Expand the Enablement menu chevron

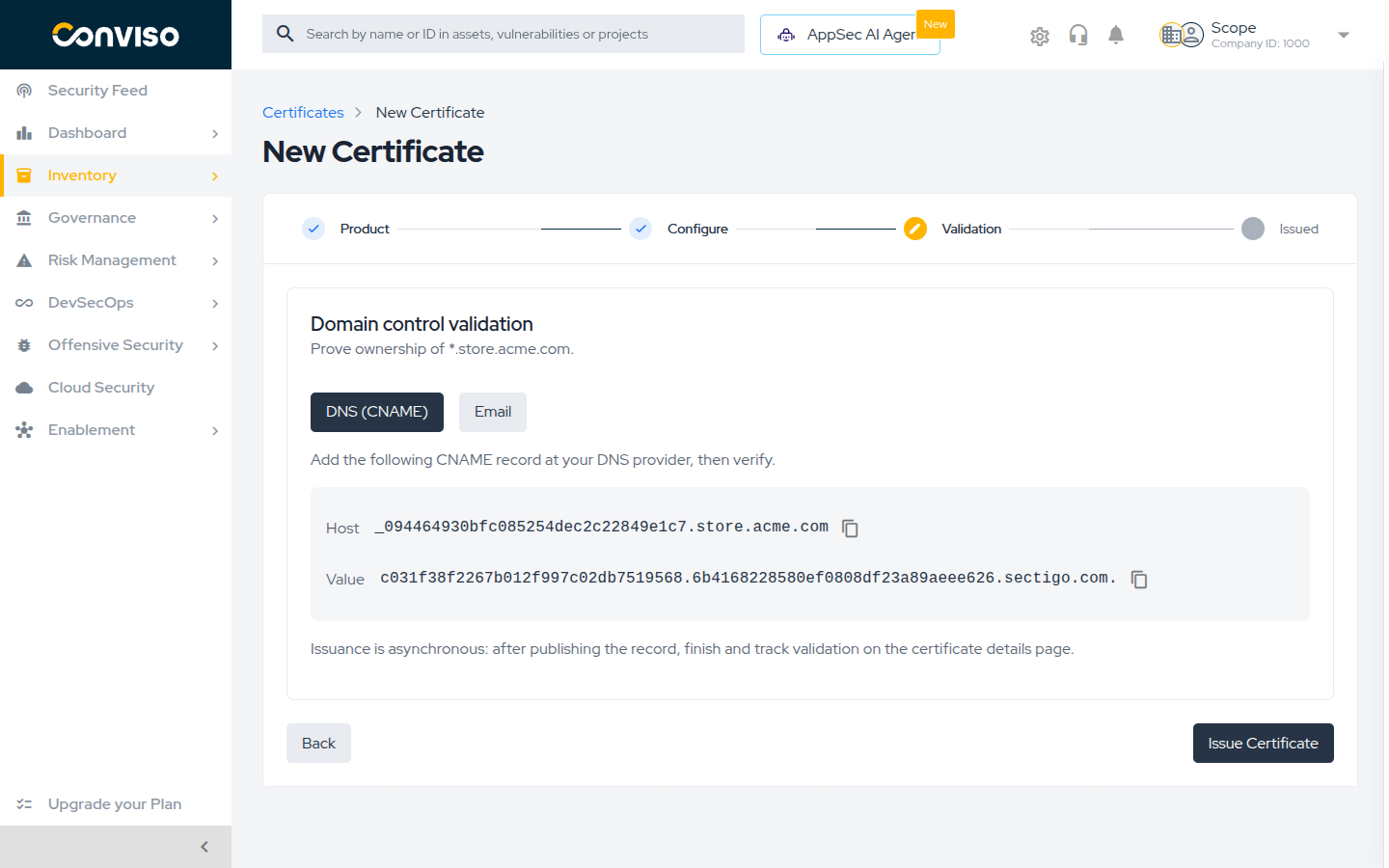215,431
